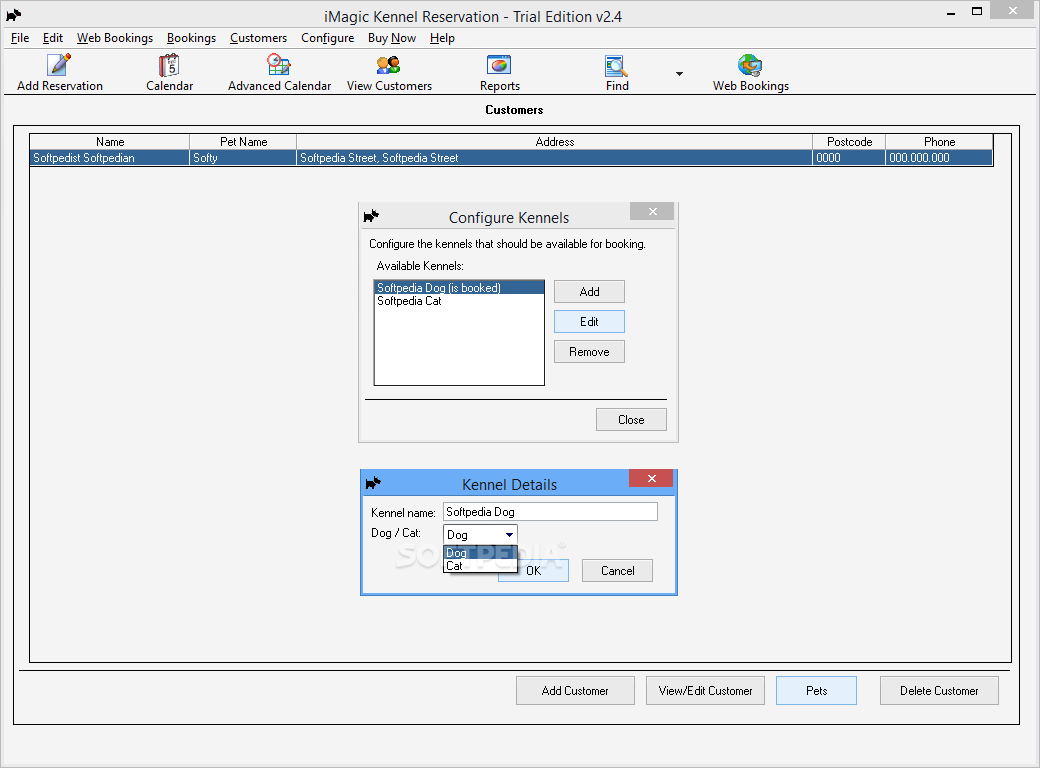Click the Add Reservation pencil icon
This screenshot has width=1040, height=768.
coord(59,64)
